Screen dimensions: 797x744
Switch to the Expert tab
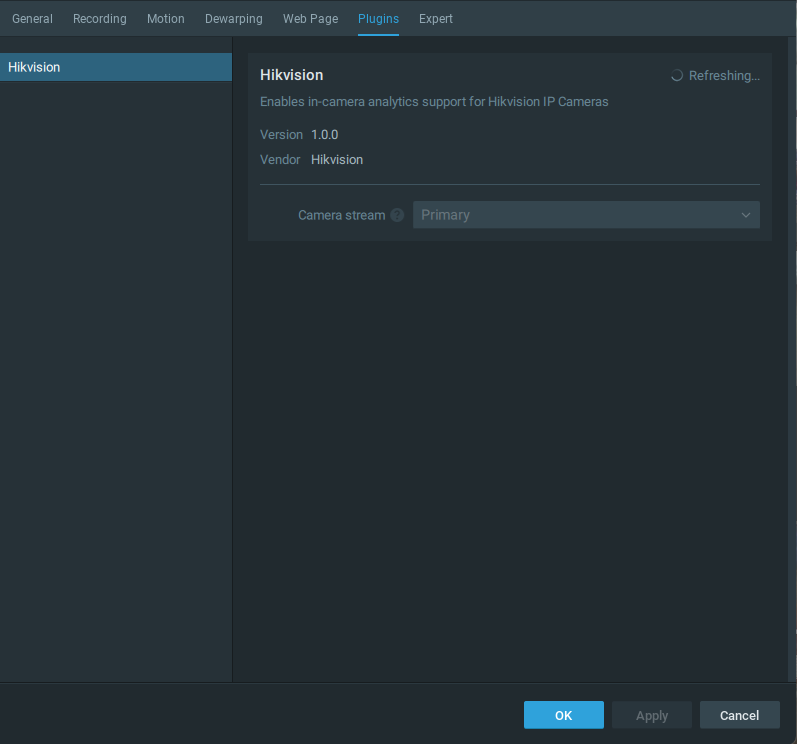coord(436,19)
